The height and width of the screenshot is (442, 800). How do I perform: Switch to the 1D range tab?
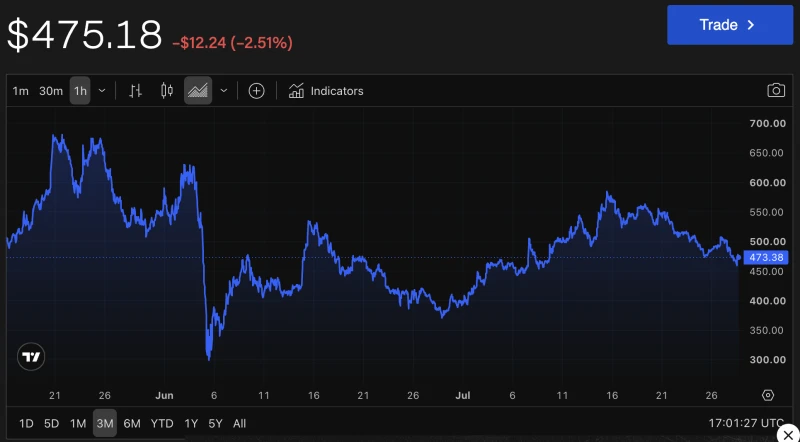pos(26,423)
